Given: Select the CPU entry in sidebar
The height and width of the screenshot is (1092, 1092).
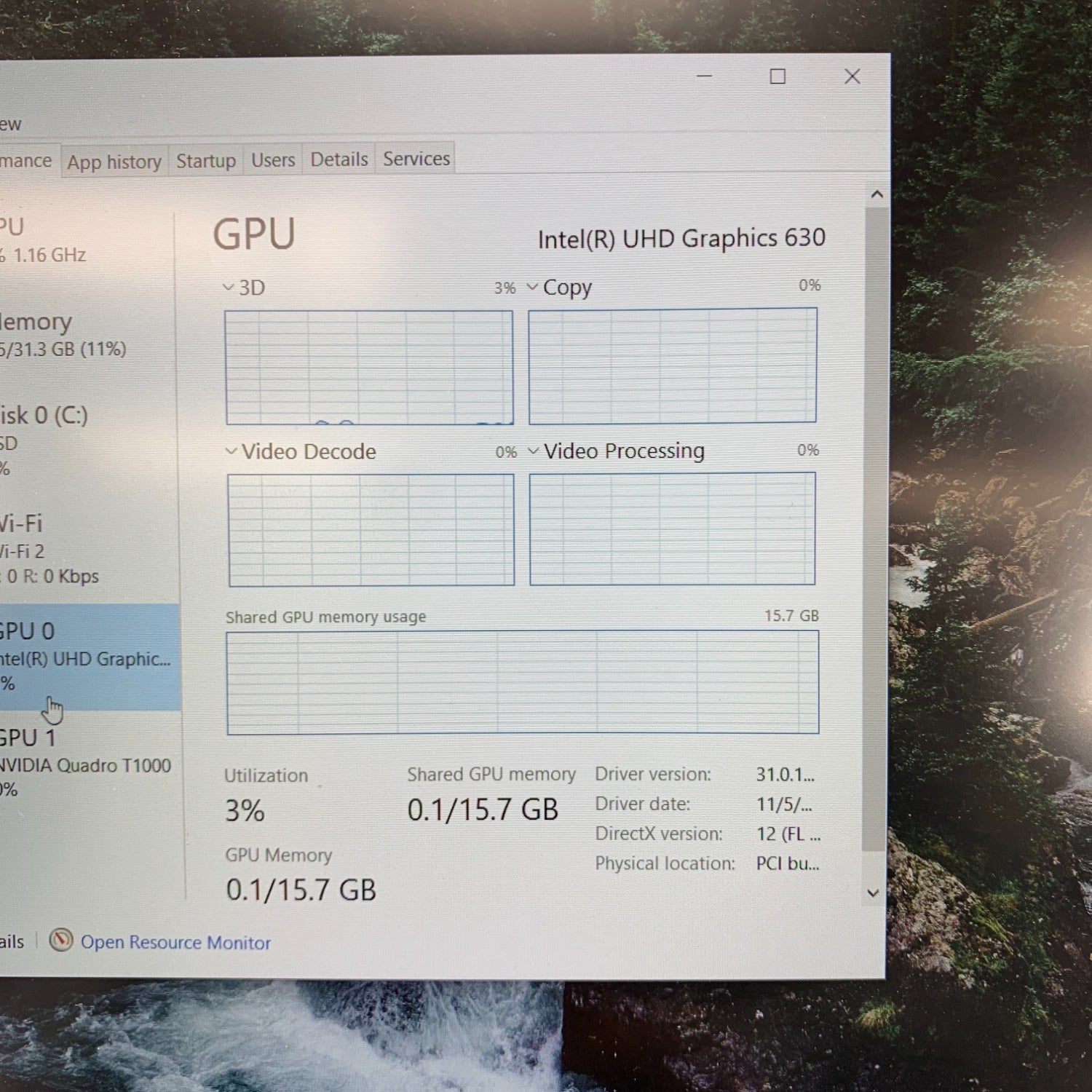Looking at the screenshot, I should 87,240.
